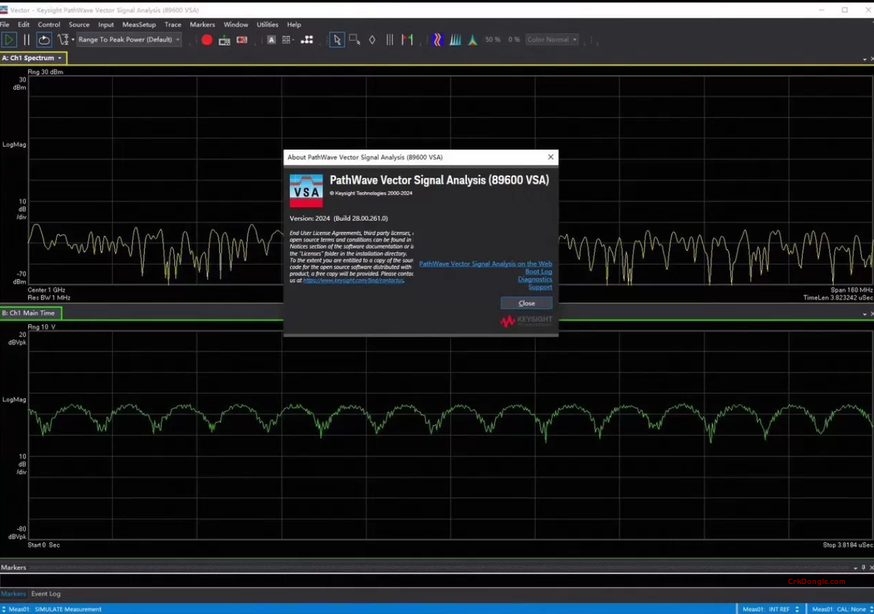The image size is (874, 614).
Task: Open the Boot Log link
Action: click(538, 271)
